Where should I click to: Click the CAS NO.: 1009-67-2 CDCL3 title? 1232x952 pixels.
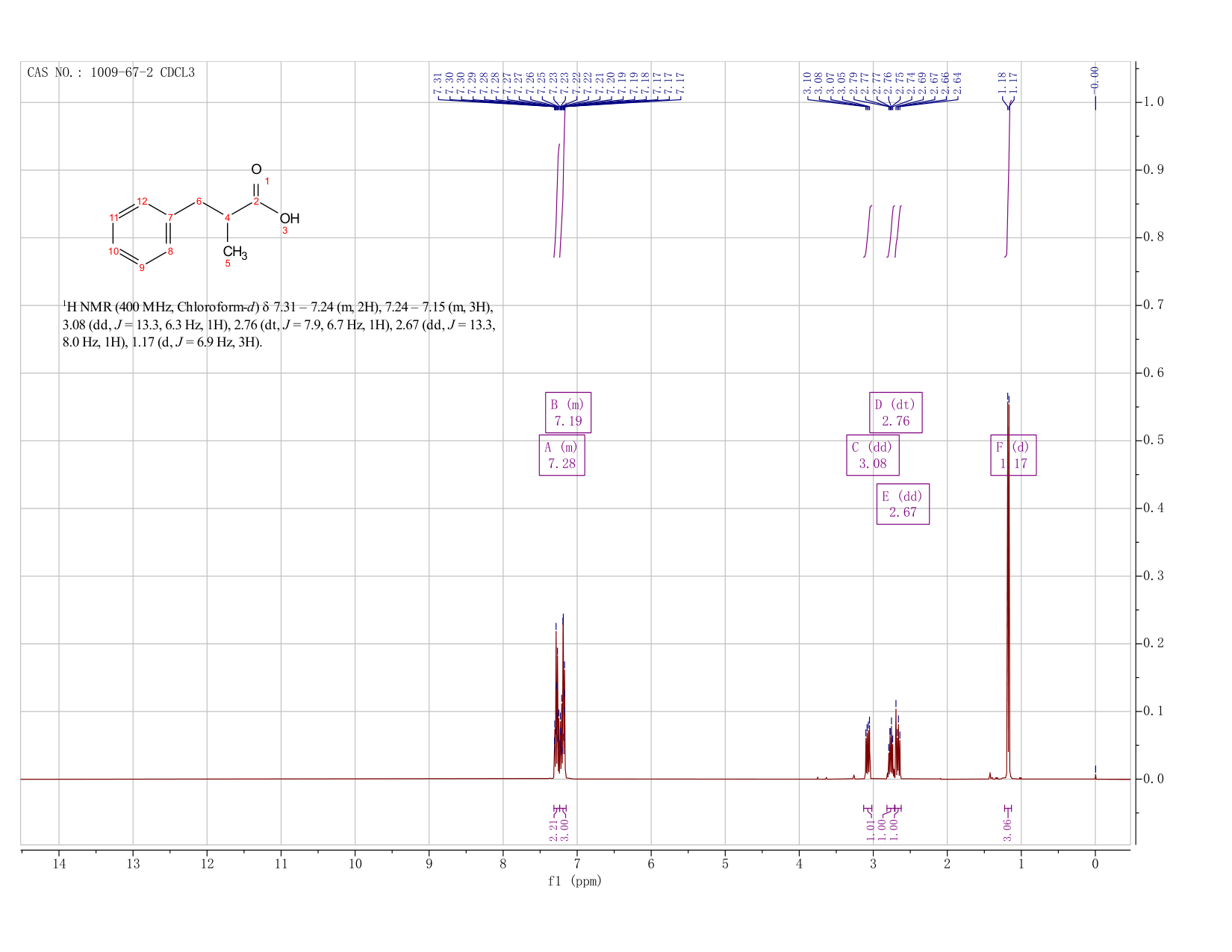coord(111,72)
